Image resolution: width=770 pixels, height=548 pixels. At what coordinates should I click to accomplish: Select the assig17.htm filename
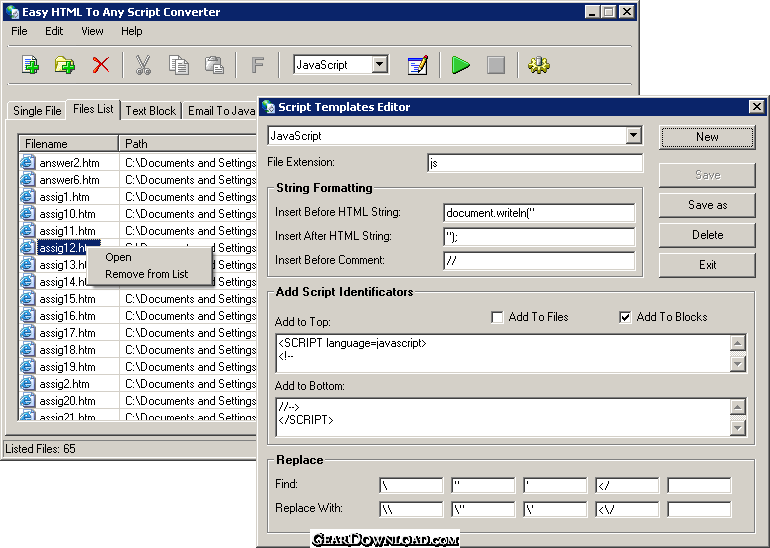(67, 333)
